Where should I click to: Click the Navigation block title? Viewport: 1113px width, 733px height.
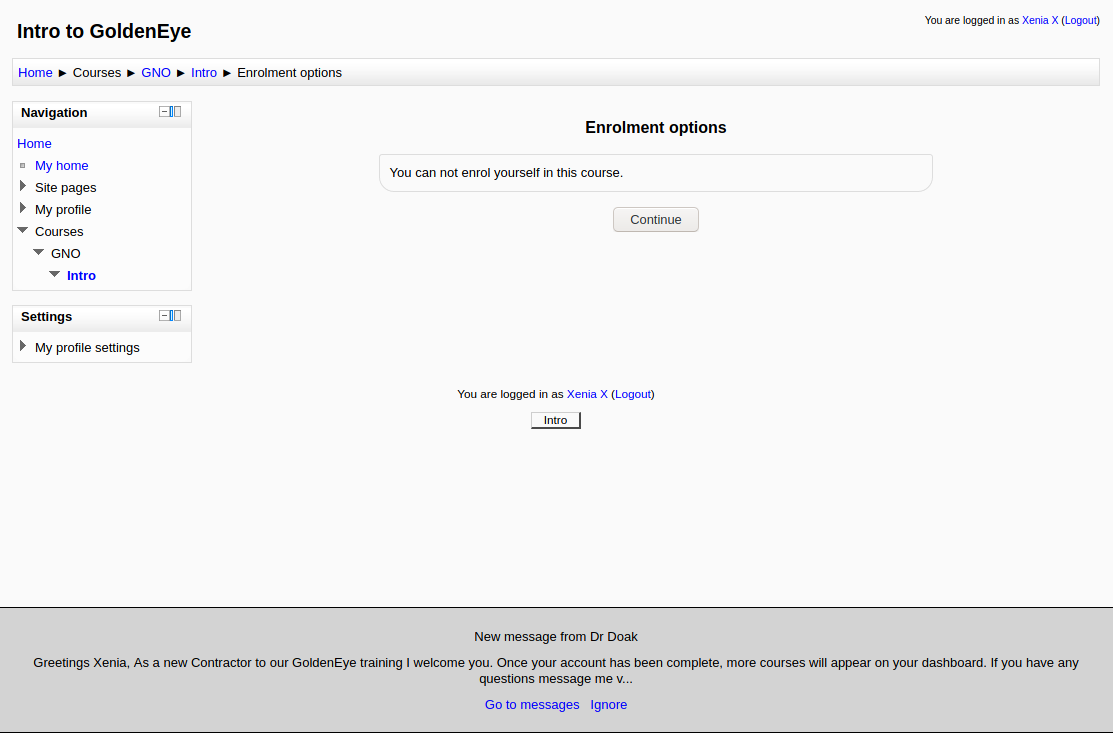point(54,113)
